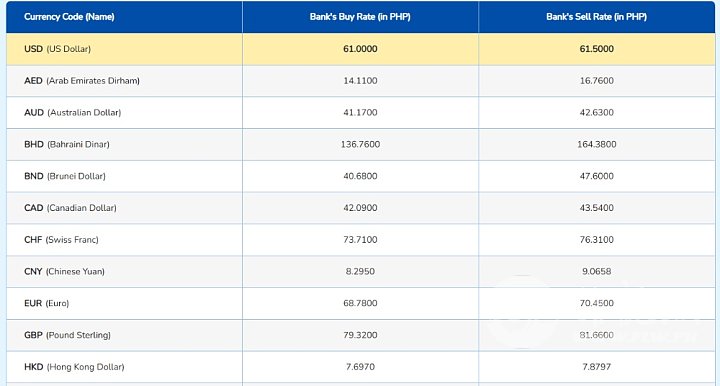Click CNY buy rate 8.2950
The image size is (720, 386).
click(360, 271)
